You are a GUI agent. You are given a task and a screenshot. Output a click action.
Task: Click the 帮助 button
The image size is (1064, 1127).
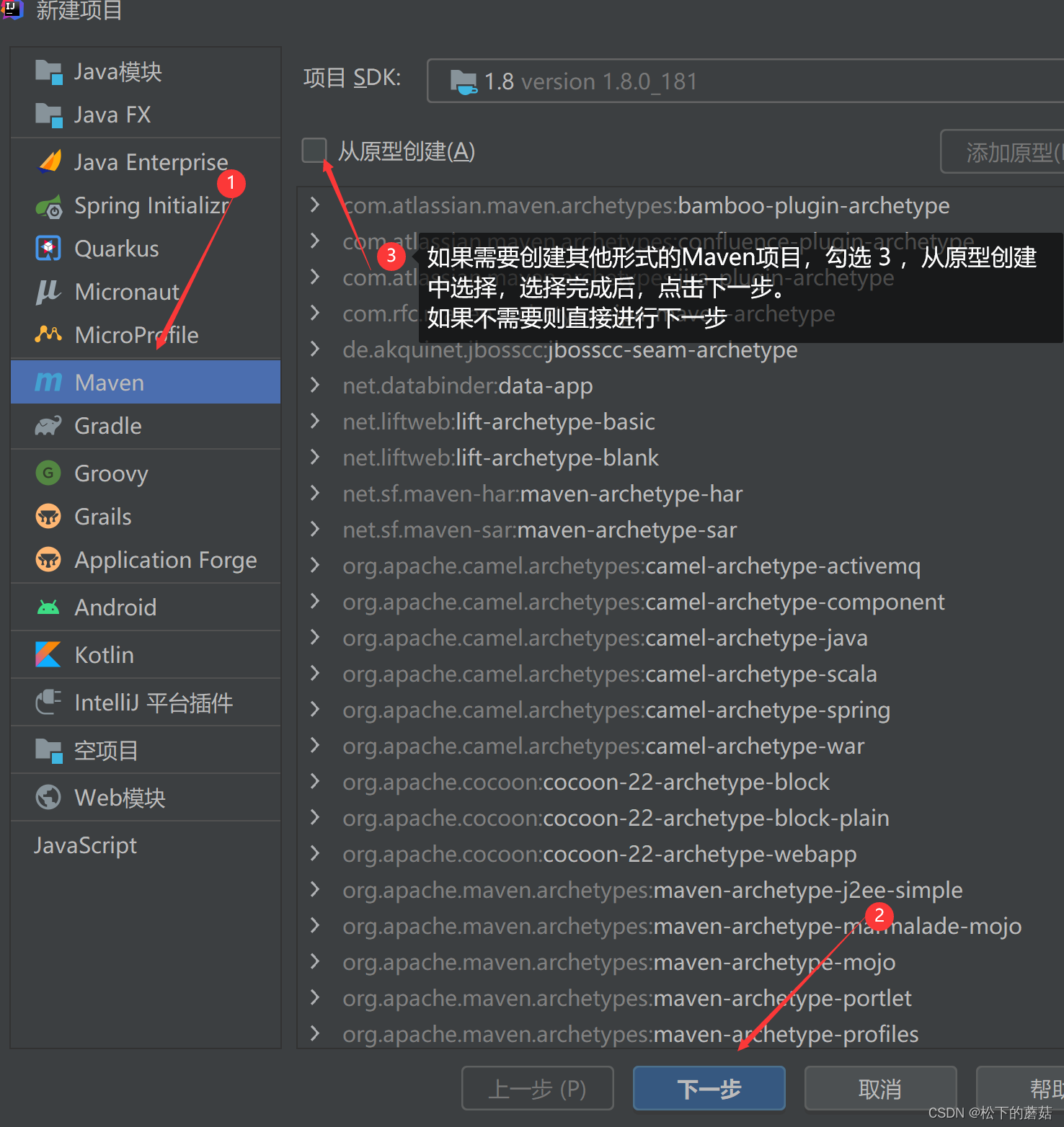pyautogui.click(x=1020, y=1088)
